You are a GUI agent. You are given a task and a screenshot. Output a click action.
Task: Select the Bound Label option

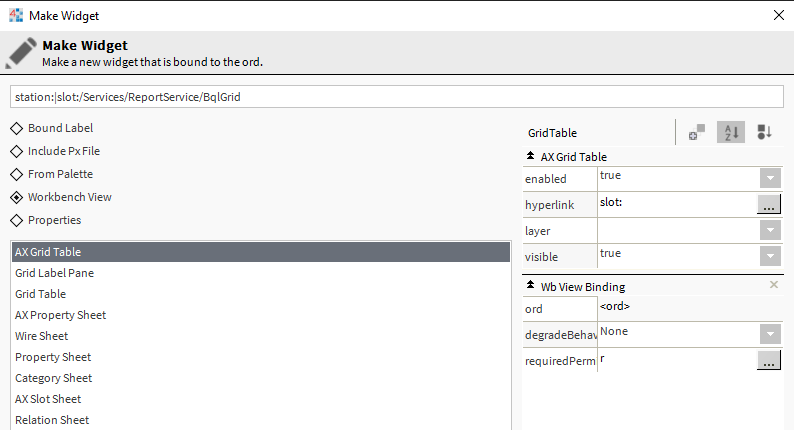(x=16, y=128)
